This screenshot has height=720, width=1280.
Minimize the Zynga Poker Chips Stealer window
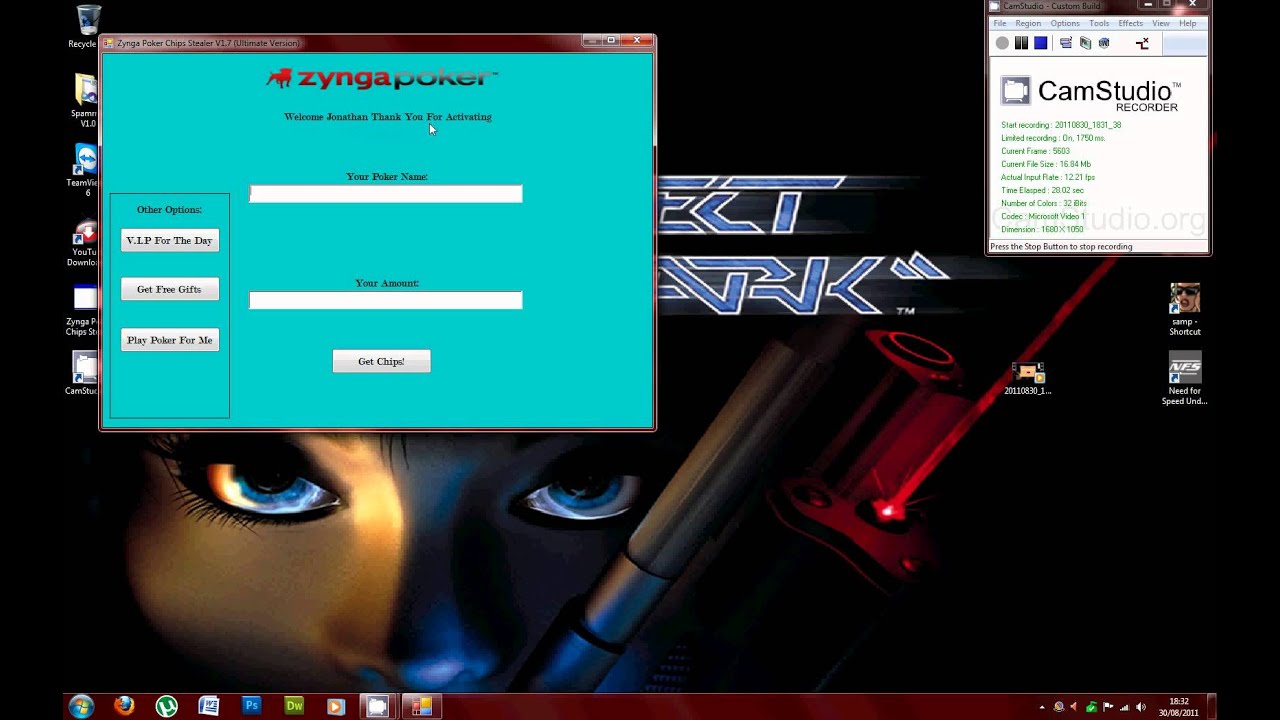point(591,41)
